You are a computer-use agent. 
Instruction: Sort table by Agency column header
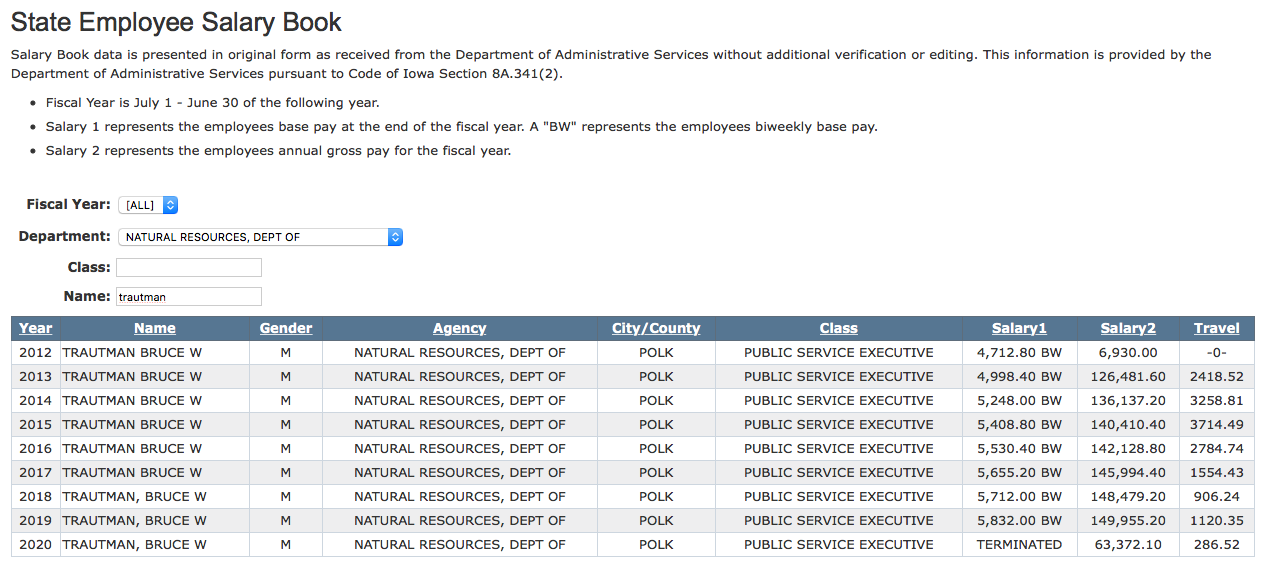460,328
